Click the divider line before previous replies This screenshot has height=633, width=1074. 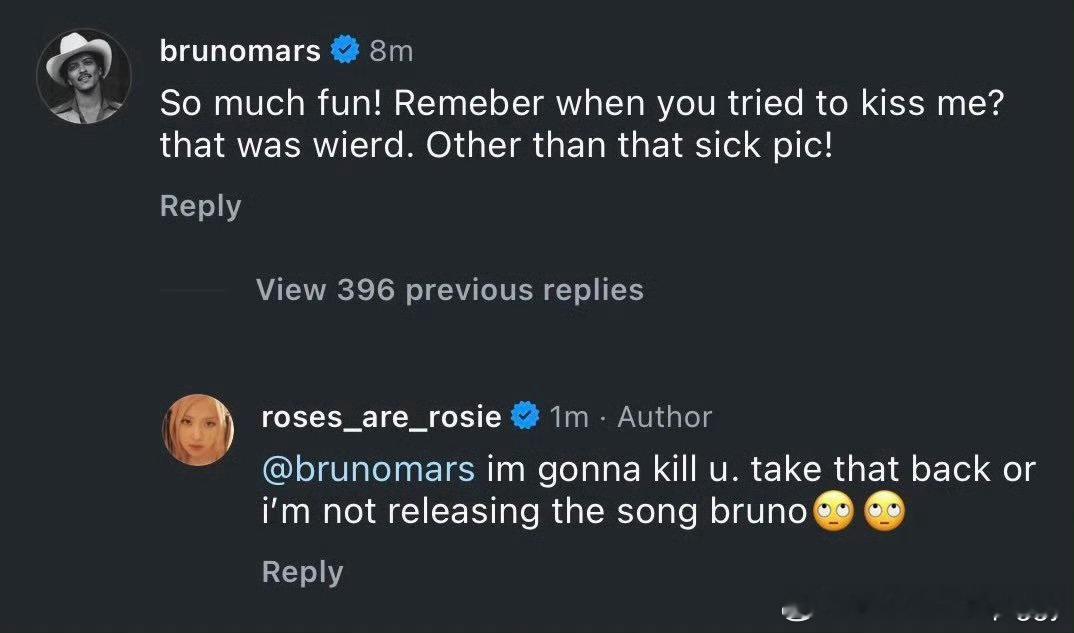(x=194, y=290)
